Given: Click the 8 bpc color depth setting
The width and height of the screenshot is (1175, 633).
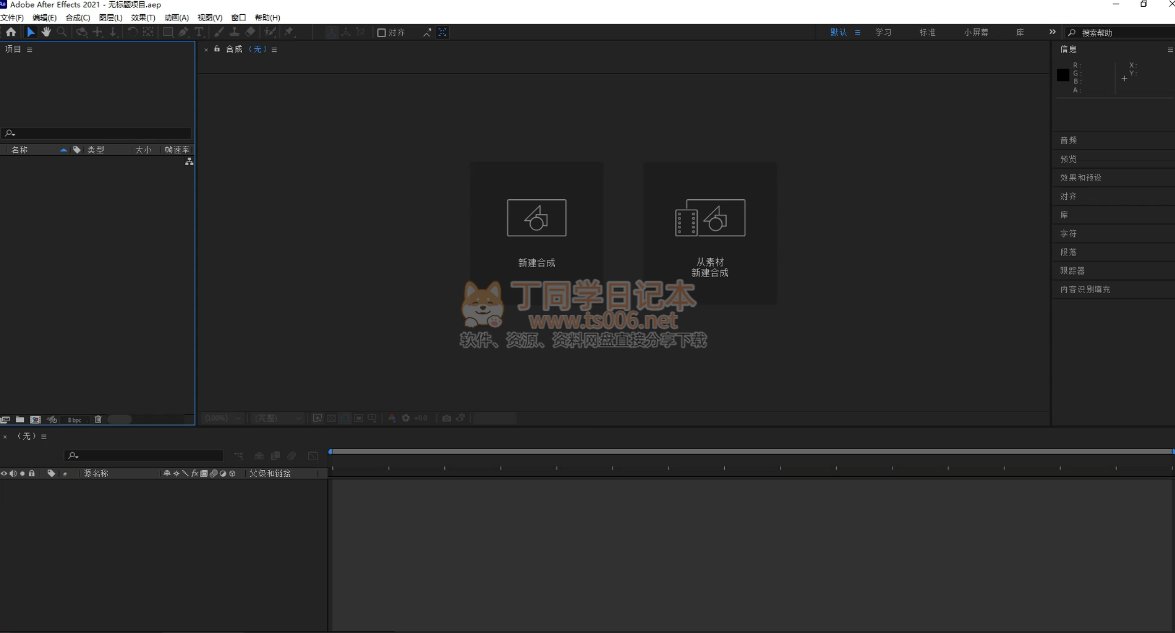Looking at the screenshot, I should point(75,420).
